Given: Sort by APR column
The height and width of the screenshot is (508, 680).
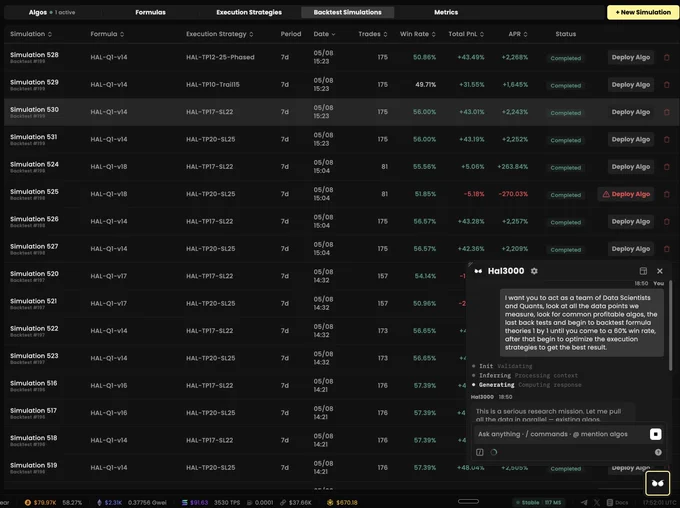Looking at the screenshot, I should pyautogui.click(x=518, y=34).
